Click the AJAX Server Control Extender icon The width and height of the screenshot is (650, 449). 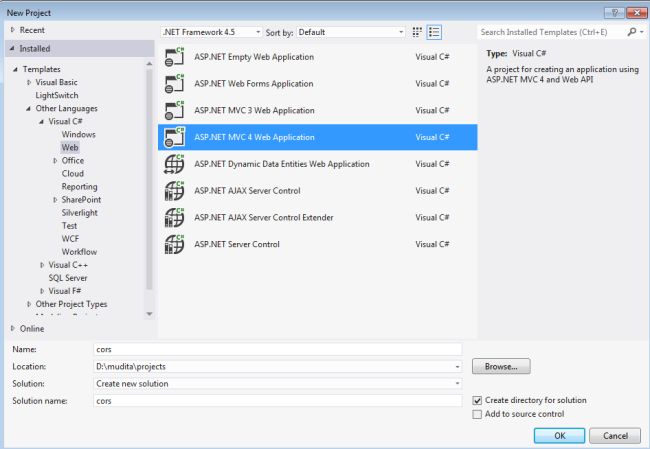click(174, 218)
